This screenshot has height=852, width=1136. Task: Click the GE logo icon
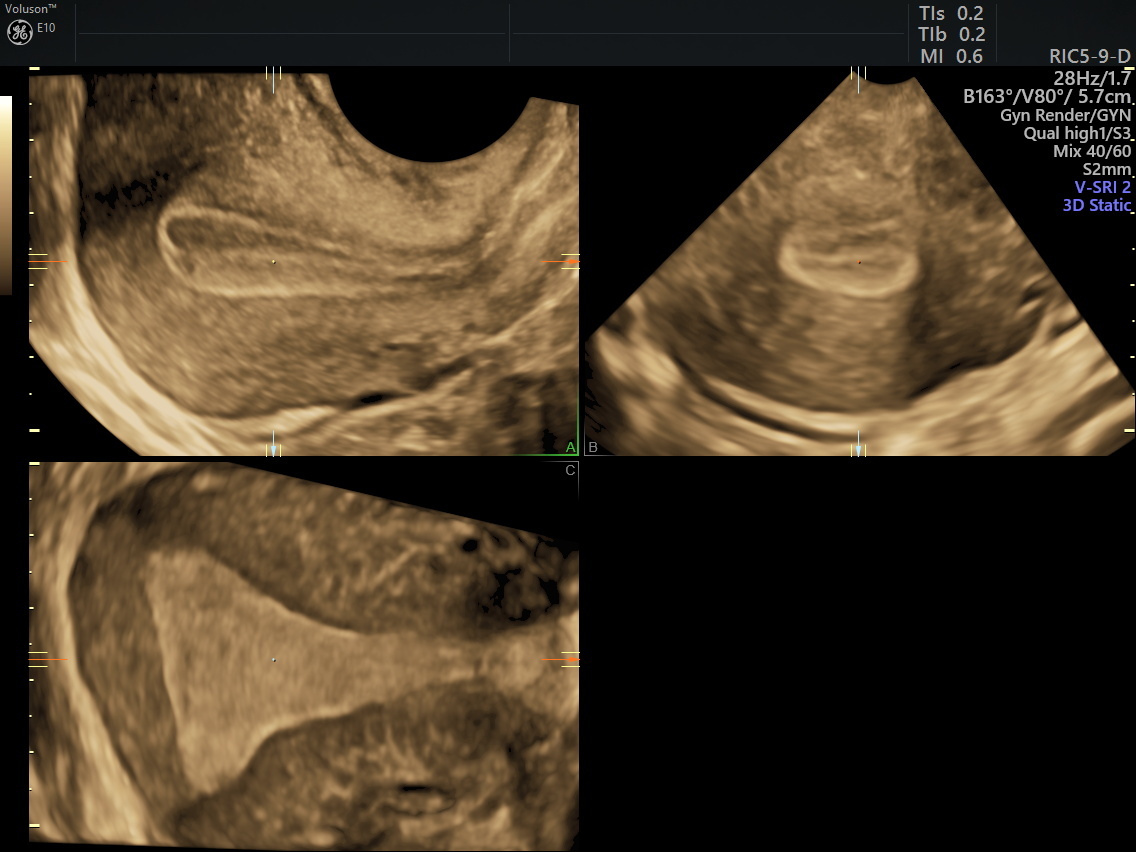[20, 32]
